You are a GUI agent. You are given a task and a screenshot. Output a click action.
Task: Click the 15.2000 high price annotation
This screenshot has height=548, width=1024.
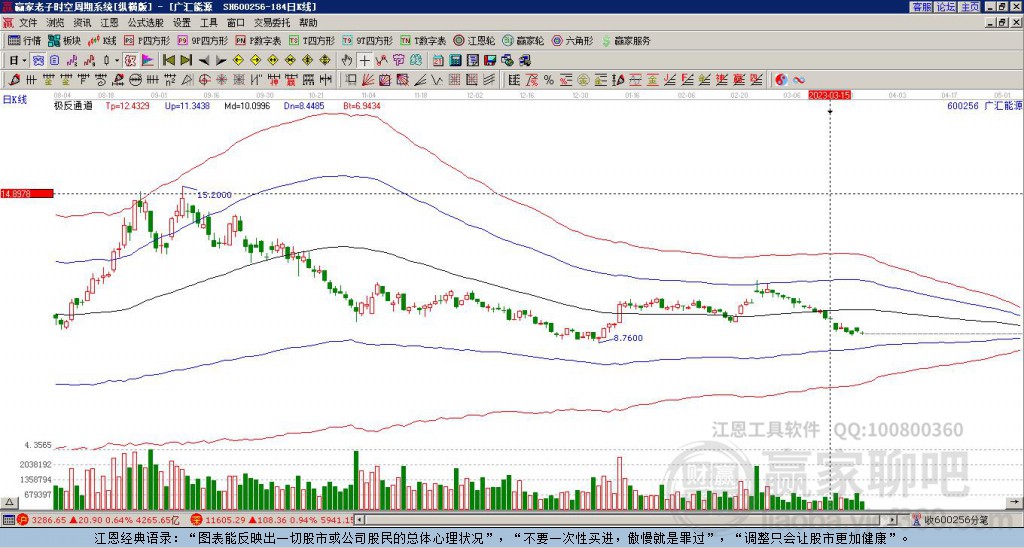[214, 195]
